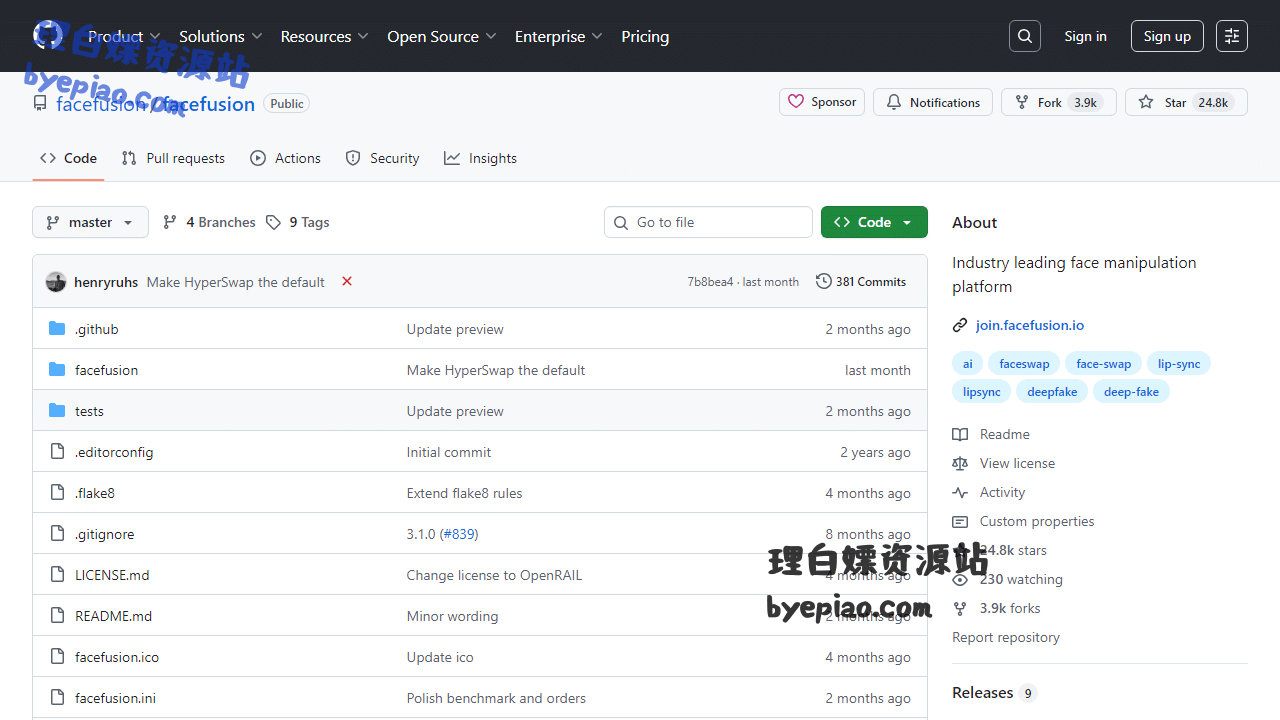The width and height of the screenshot is (1280, 720).
Task: Open the .editorconfig file name
Action: (x=114, y=452)
